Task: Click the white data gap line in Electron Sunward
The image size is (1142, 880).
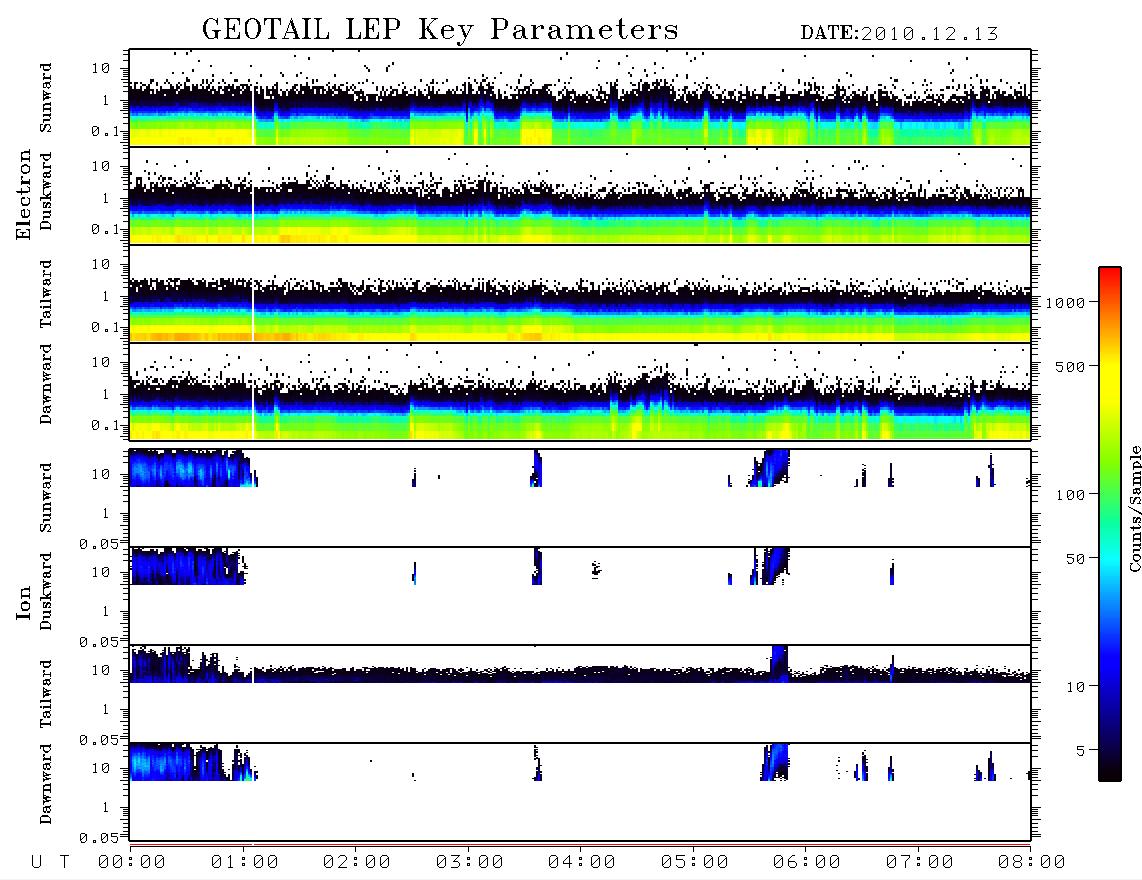Action: pos(253,115)
